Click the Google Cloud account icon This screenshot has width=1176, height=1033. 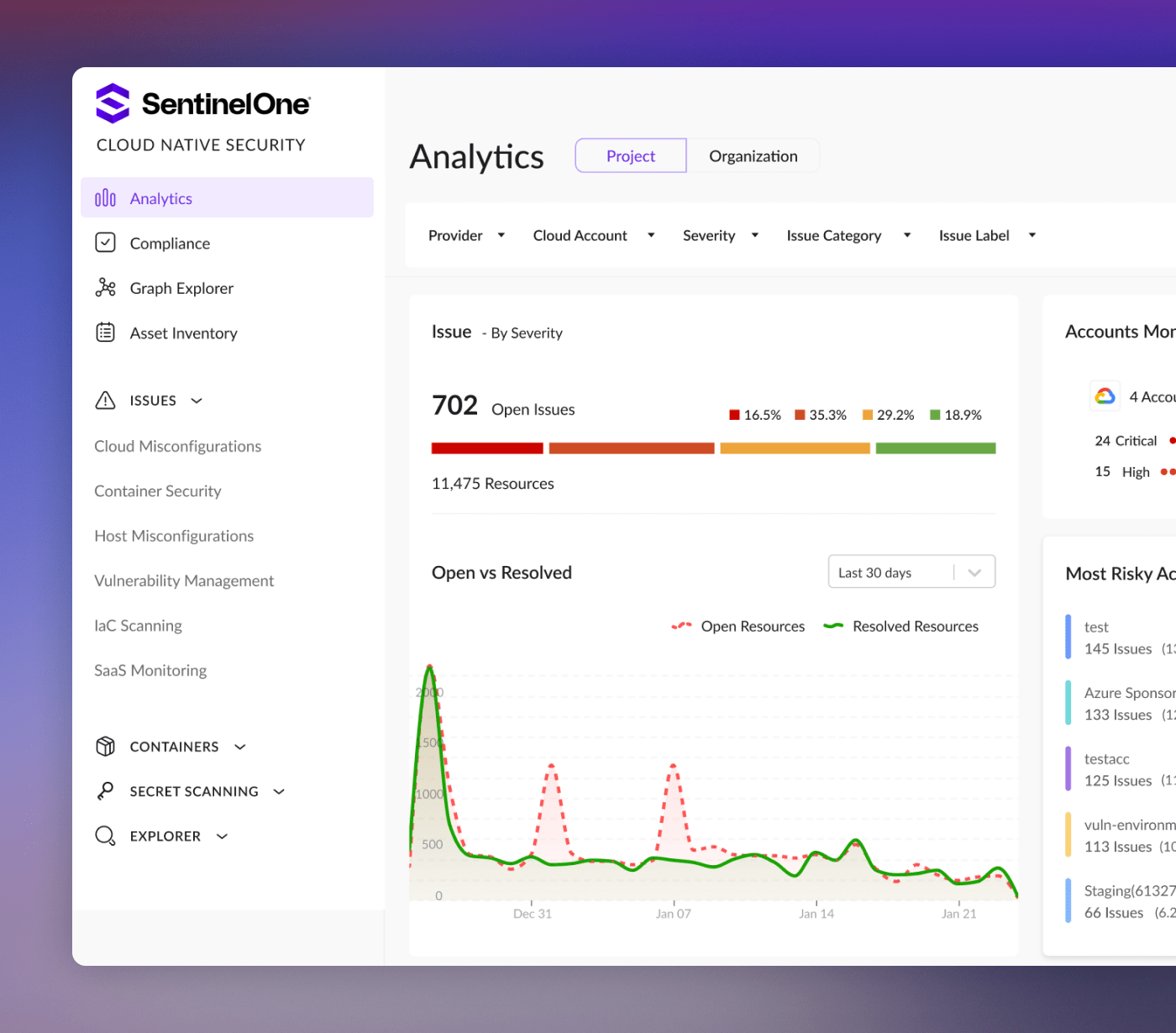click(x=1105, y=396)
